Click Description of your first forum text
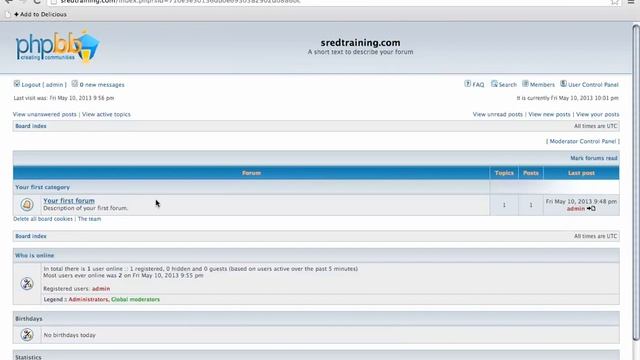 86,208
